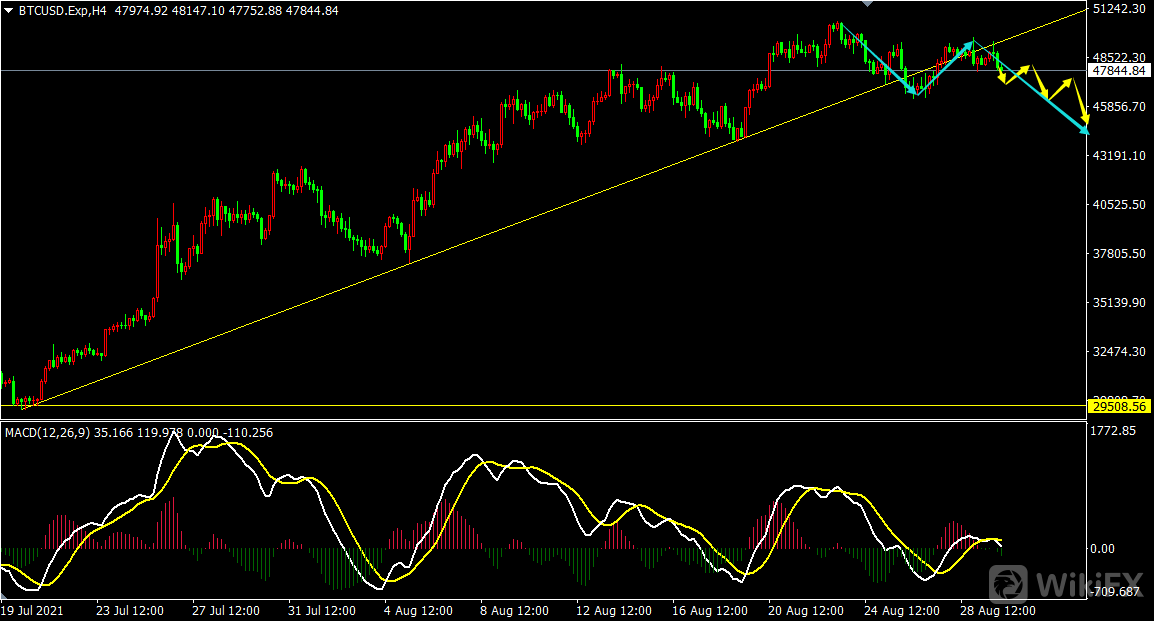
Task: Select the yellow 29508.56 price level tag
Action: pos(1119,408)
